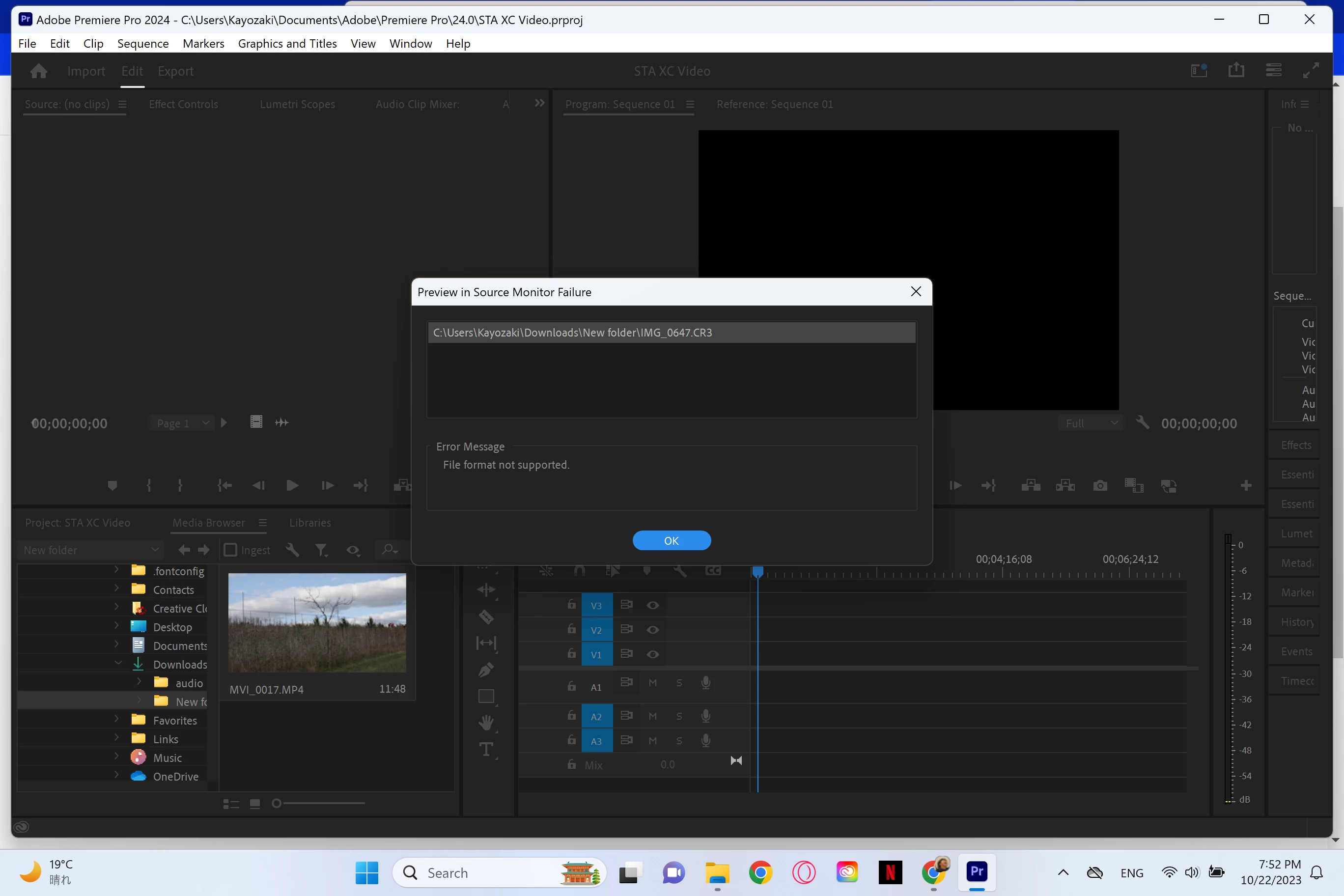This screenshot has width=1344, height=896.
Task: Select the Pen tool
Action: click(x=486, y=669)
